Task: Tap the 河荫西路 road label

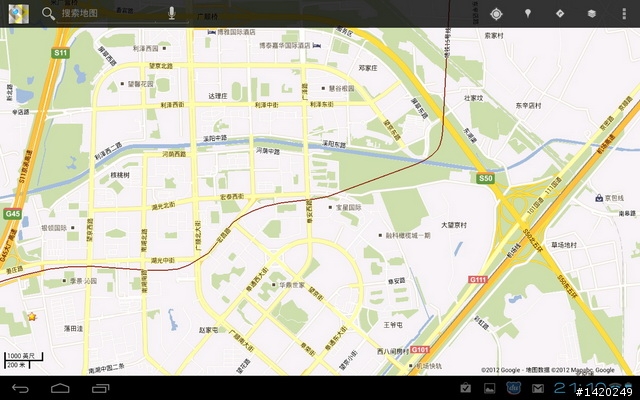Action: pos(174,154)
